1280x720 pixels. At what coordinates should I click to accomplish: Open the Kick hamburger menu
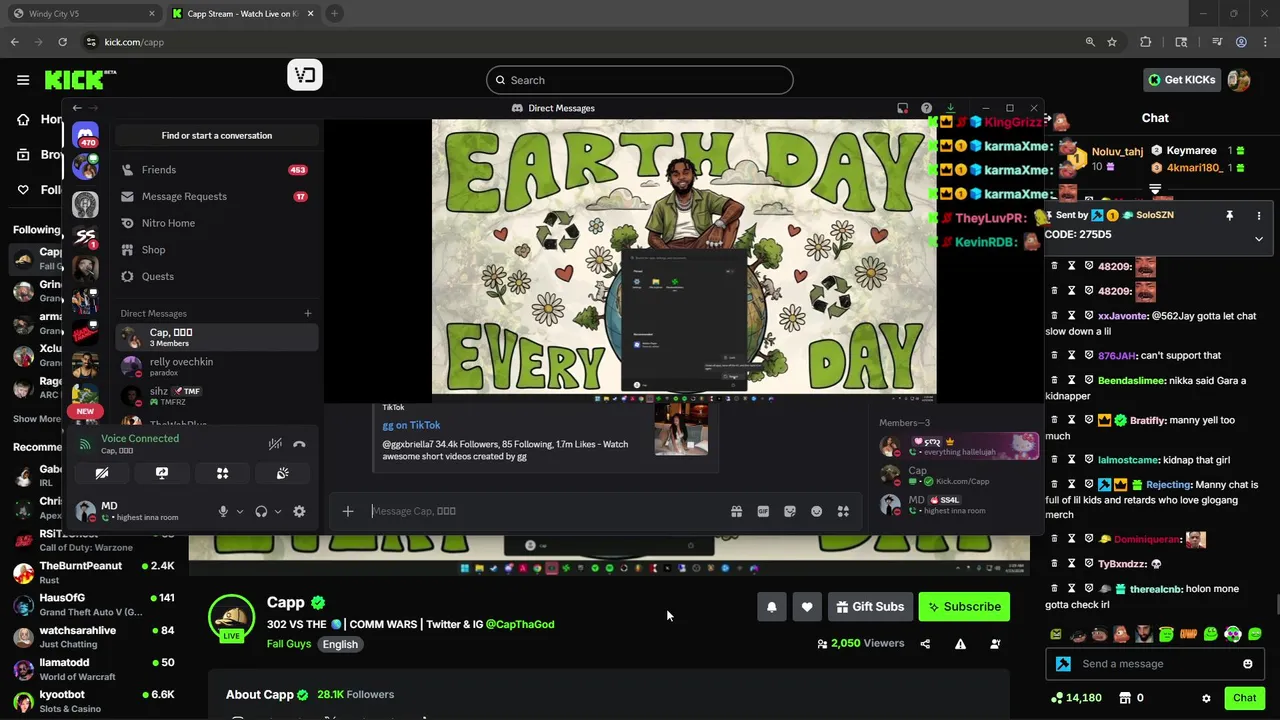pyautogui.click(x=23, y=80)
